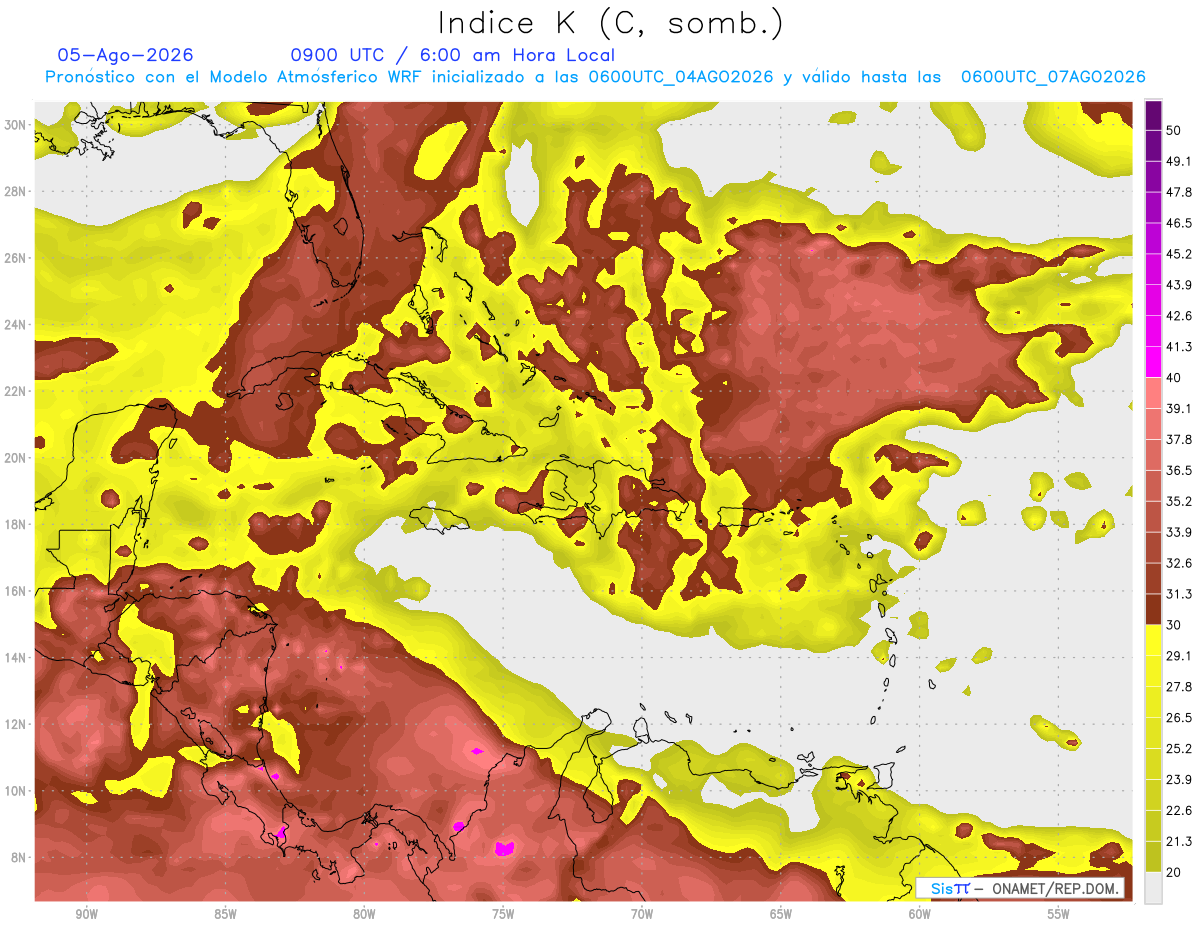Click legend value '32.6'

coord(1179,563)
